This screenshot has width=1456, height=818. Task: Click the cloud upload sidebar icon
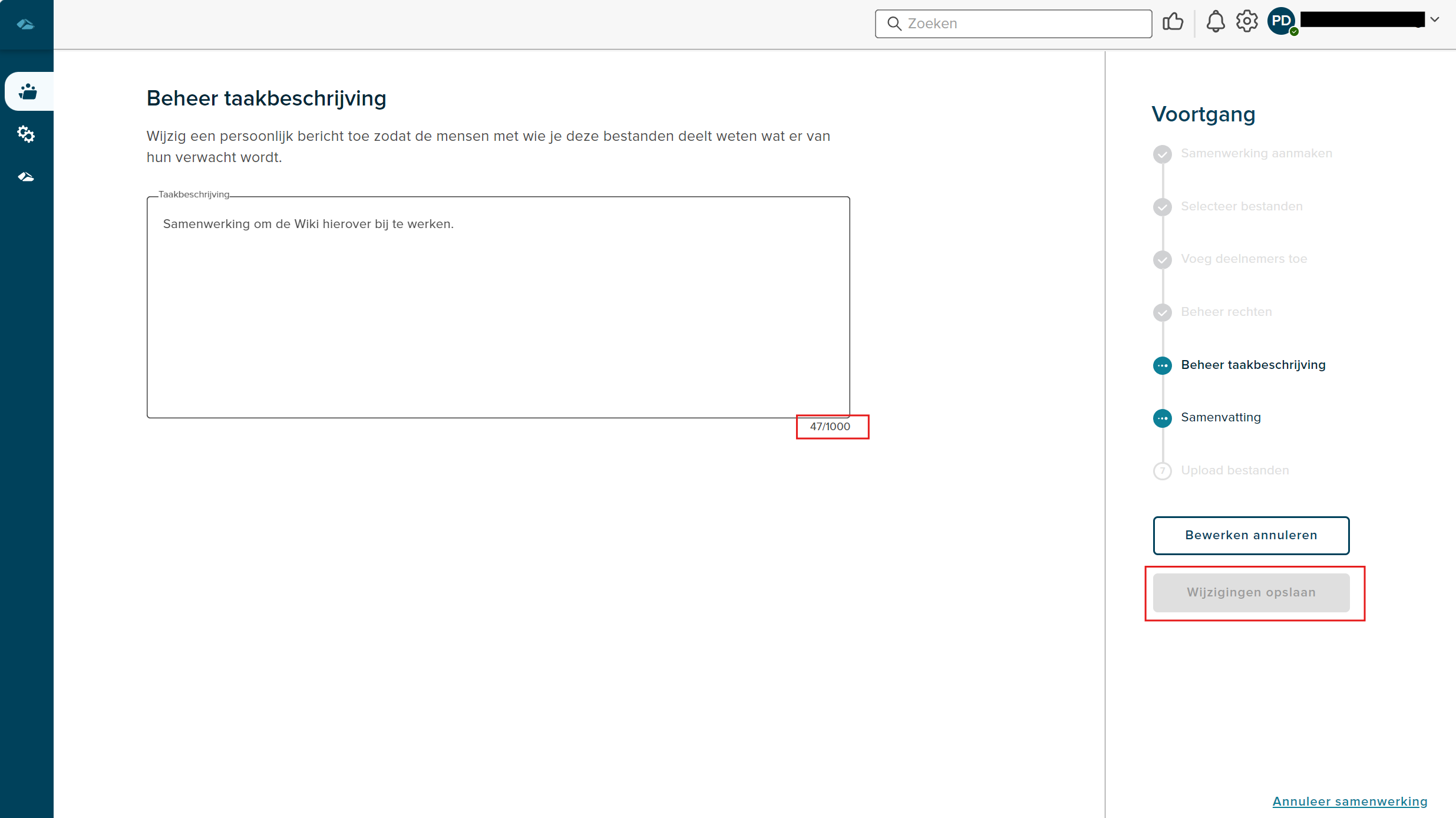[x=26, y=177]
